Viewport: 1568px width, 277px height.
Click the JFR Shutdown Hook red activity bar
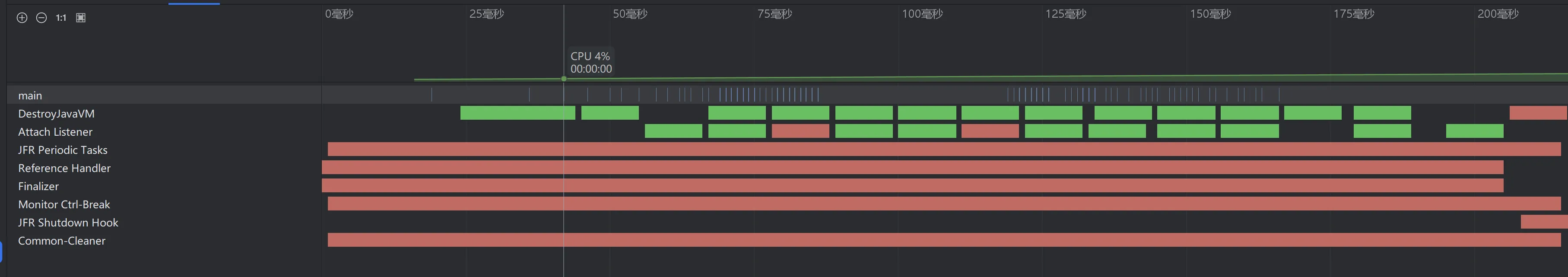(1544, 222)
